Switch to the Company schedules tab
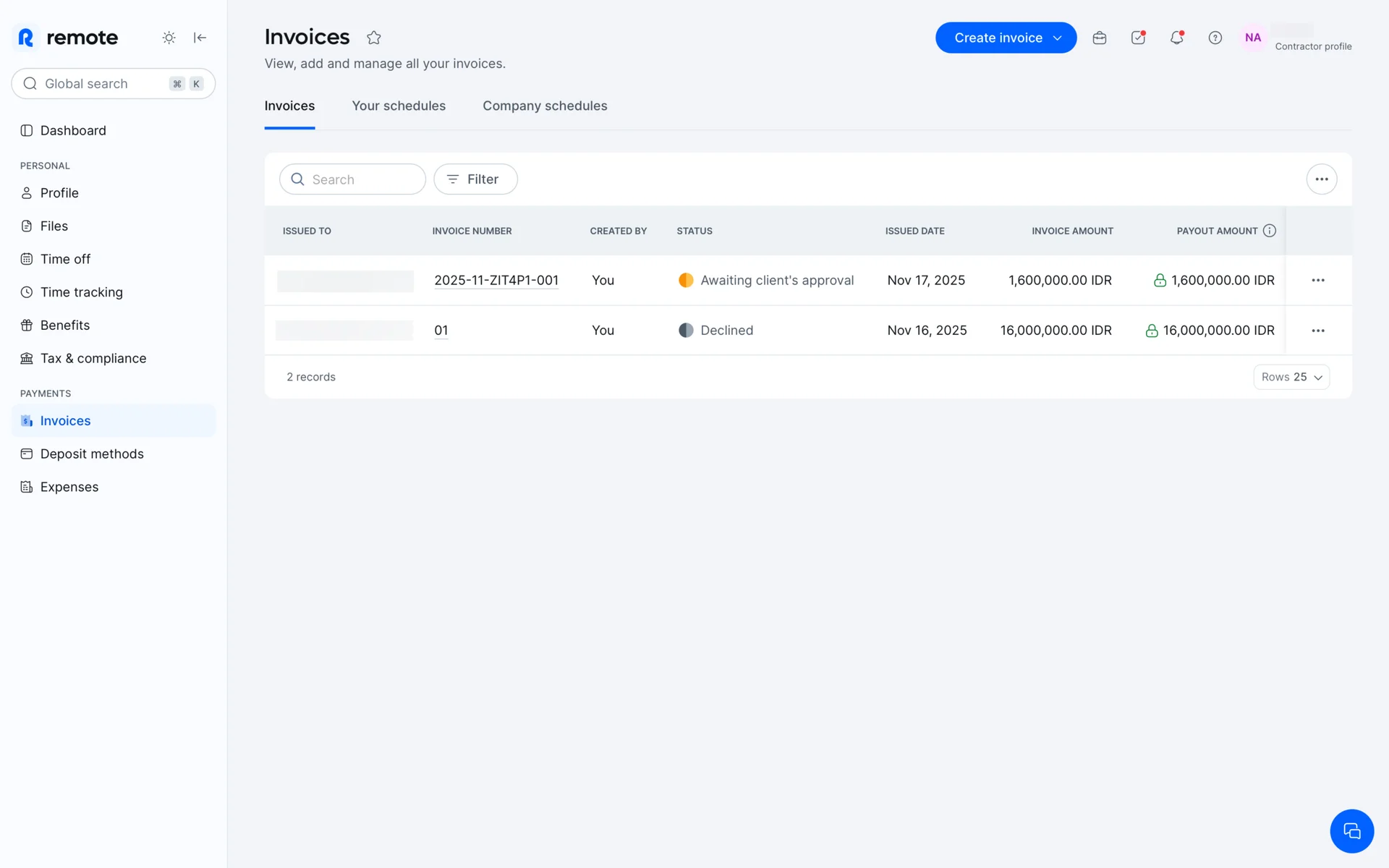This screenshot has width=1389, height=868. [545, 106]
